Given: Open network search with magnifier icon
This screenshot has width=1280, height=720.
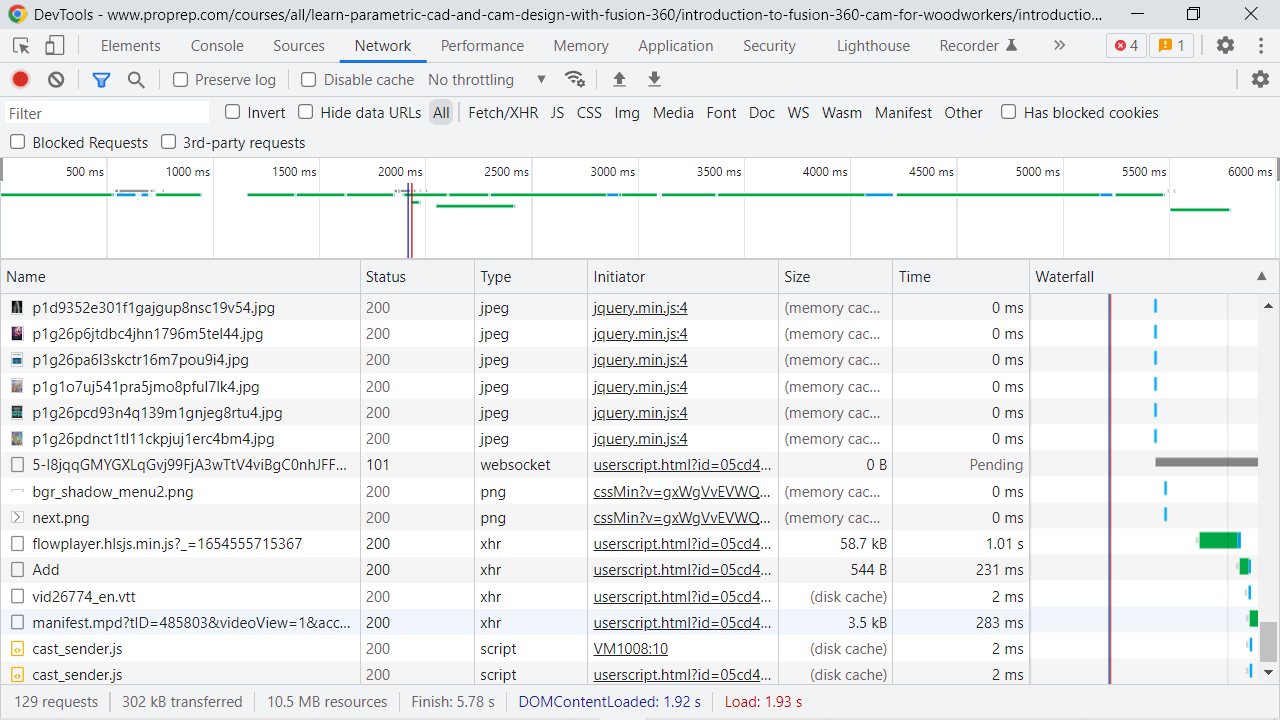Looking at the screenshot, I should pyautogui.click(x=136, y=80).
